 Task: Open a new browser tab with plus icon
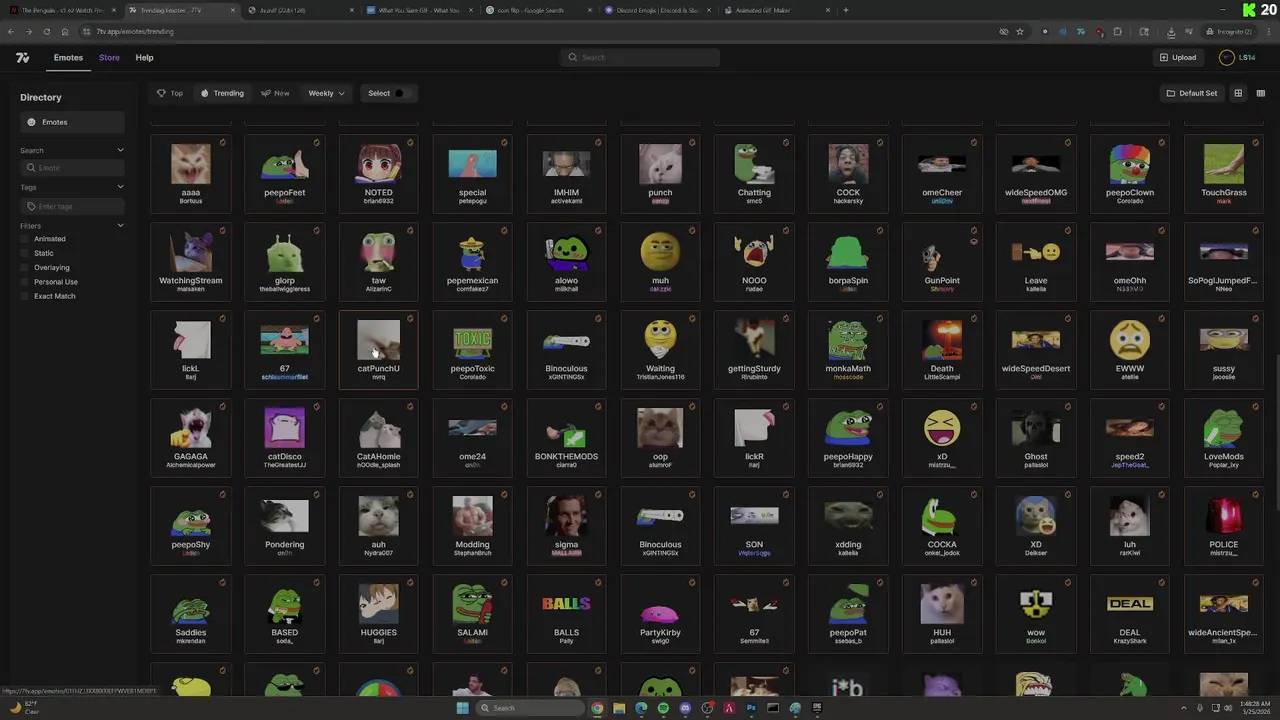(x=846, y=10)
